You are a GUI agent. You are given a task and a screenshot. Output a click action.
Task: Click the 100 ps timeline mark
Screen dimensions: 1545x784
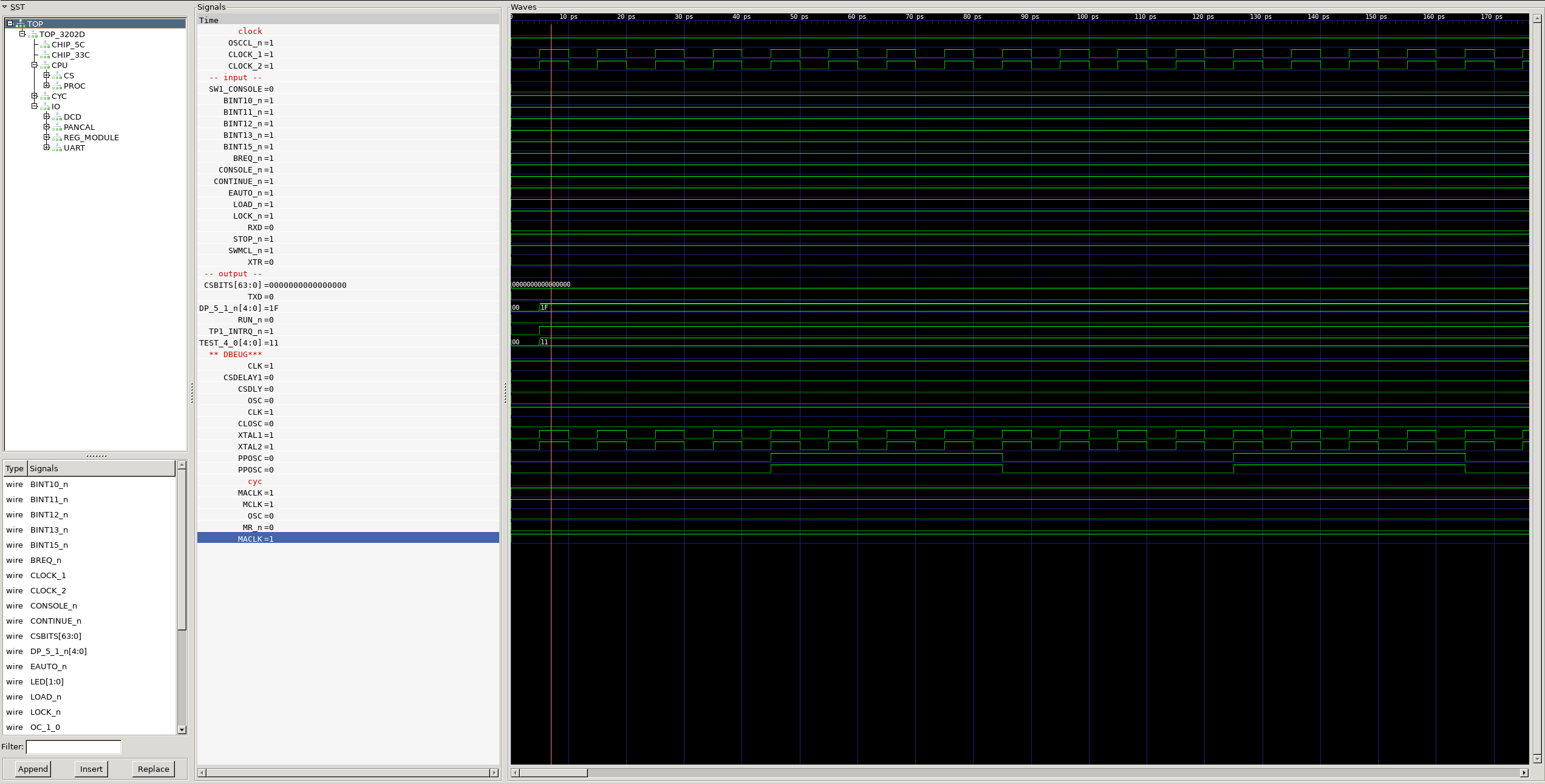[x=1088, y=17]
